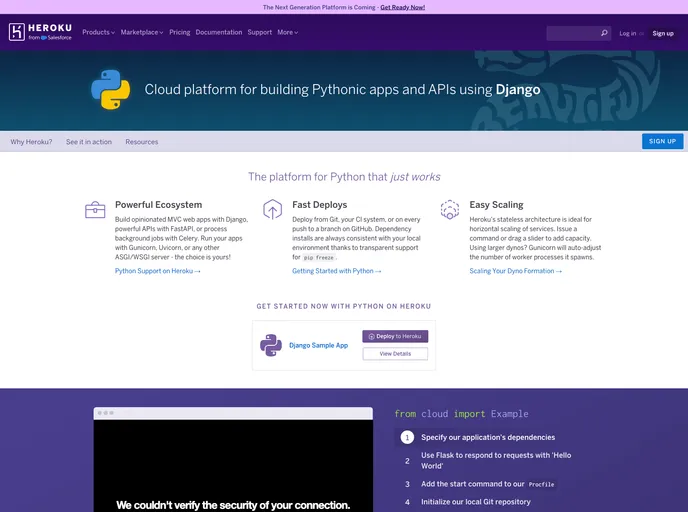Click the briefcase icon beside Powerful Ecosystem
This screenshot has height=512, width=688.
coord(95,210)
